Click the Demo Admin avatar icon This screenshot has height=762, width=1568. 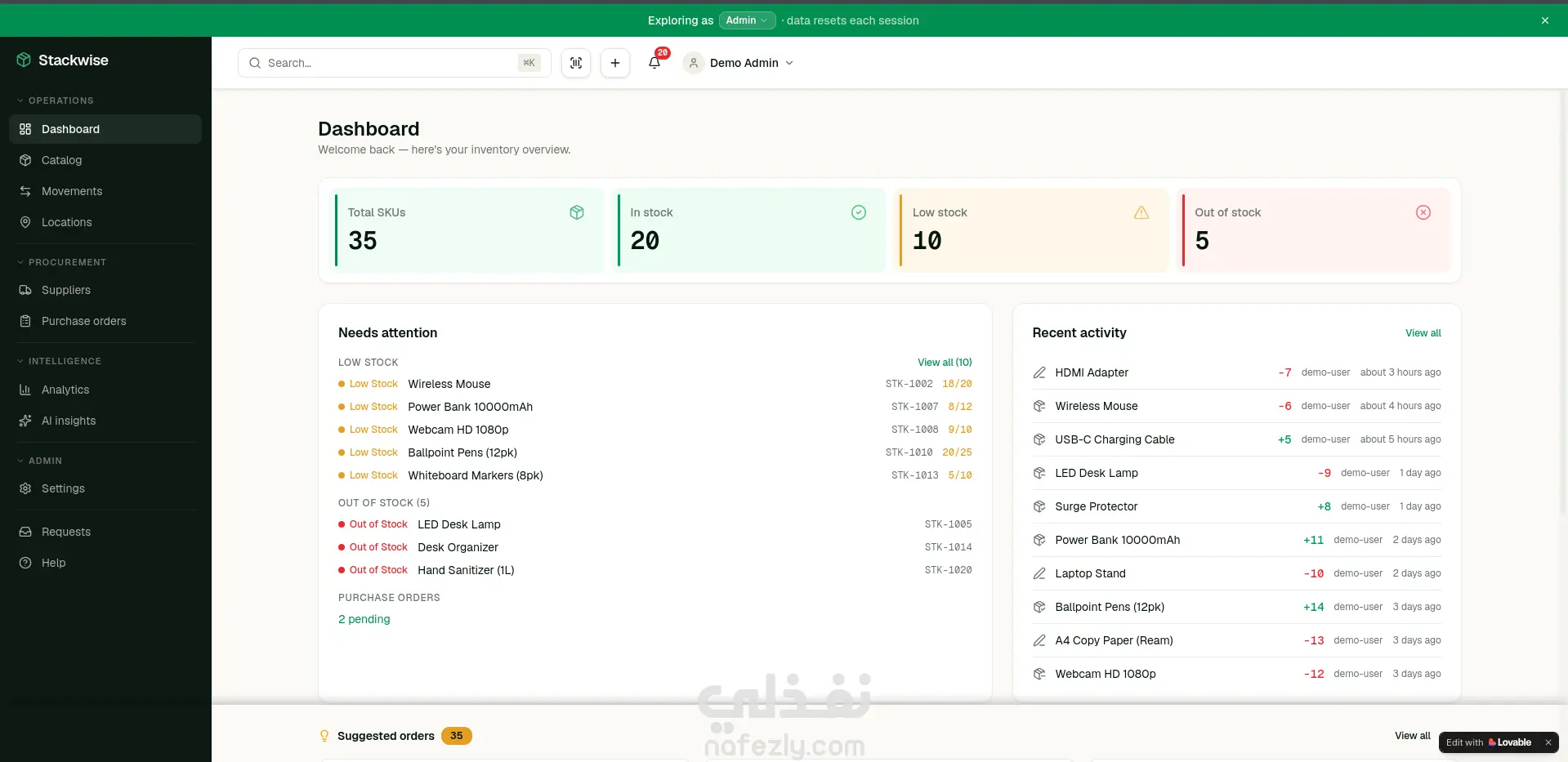694,63
